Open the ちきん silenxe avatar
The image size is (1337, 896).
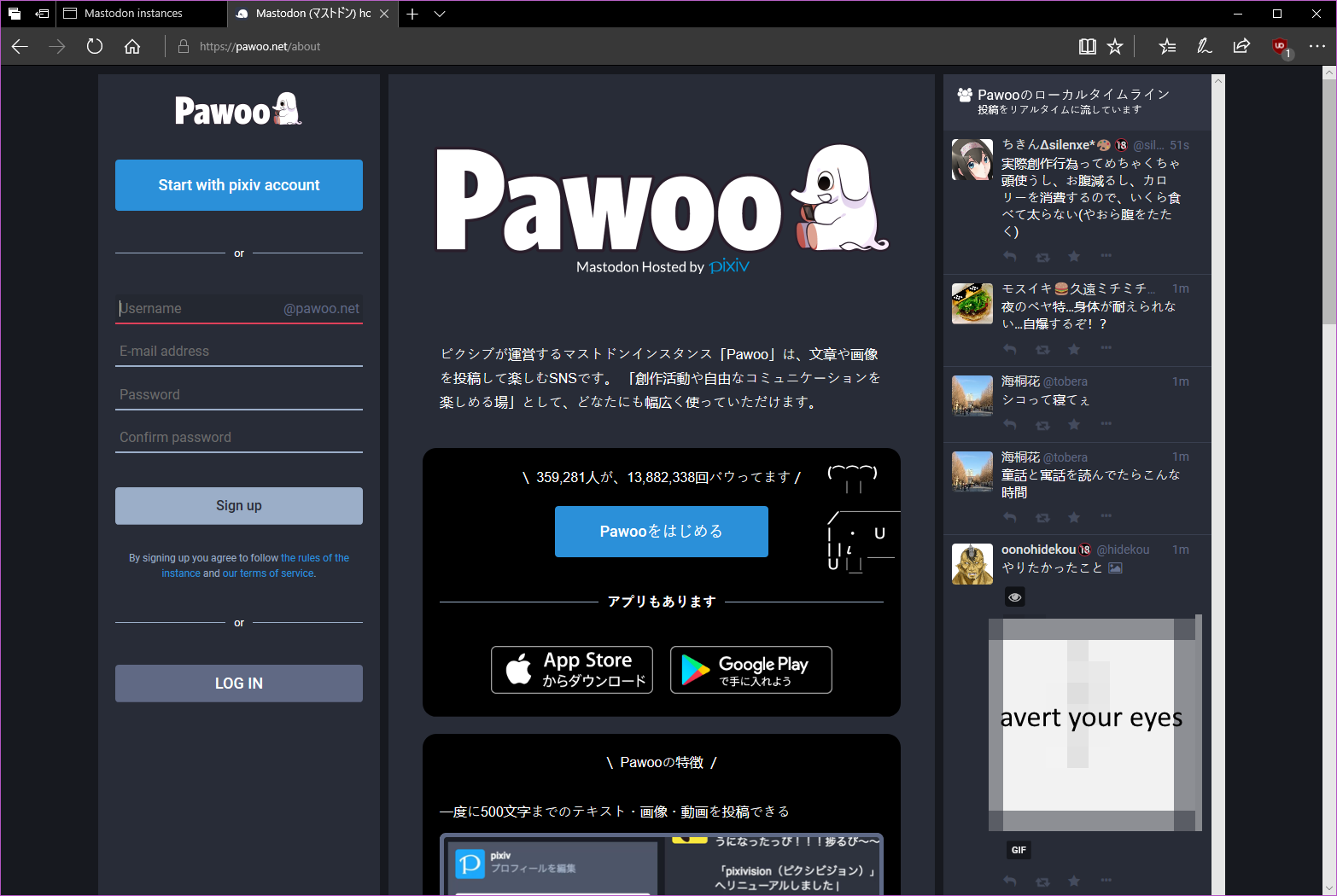click(972, 160)
